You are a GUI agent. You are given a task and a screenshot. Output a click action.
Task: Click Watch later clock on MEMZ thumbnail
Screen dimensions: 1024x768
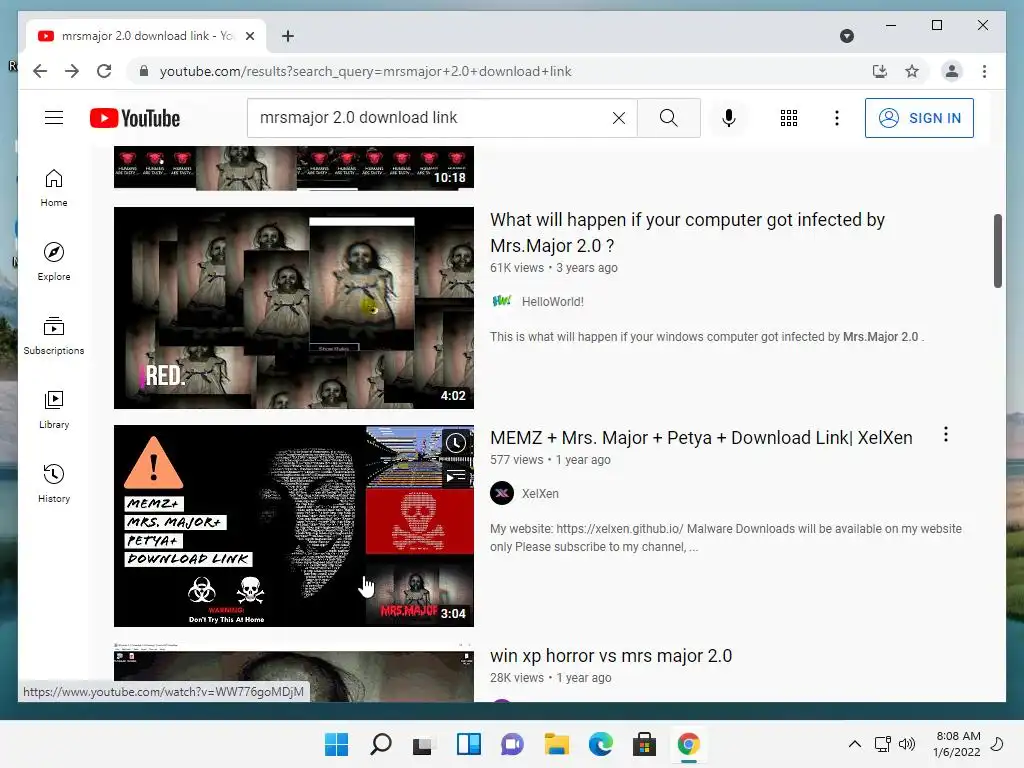pyautogui.click(x=455, y=443)
